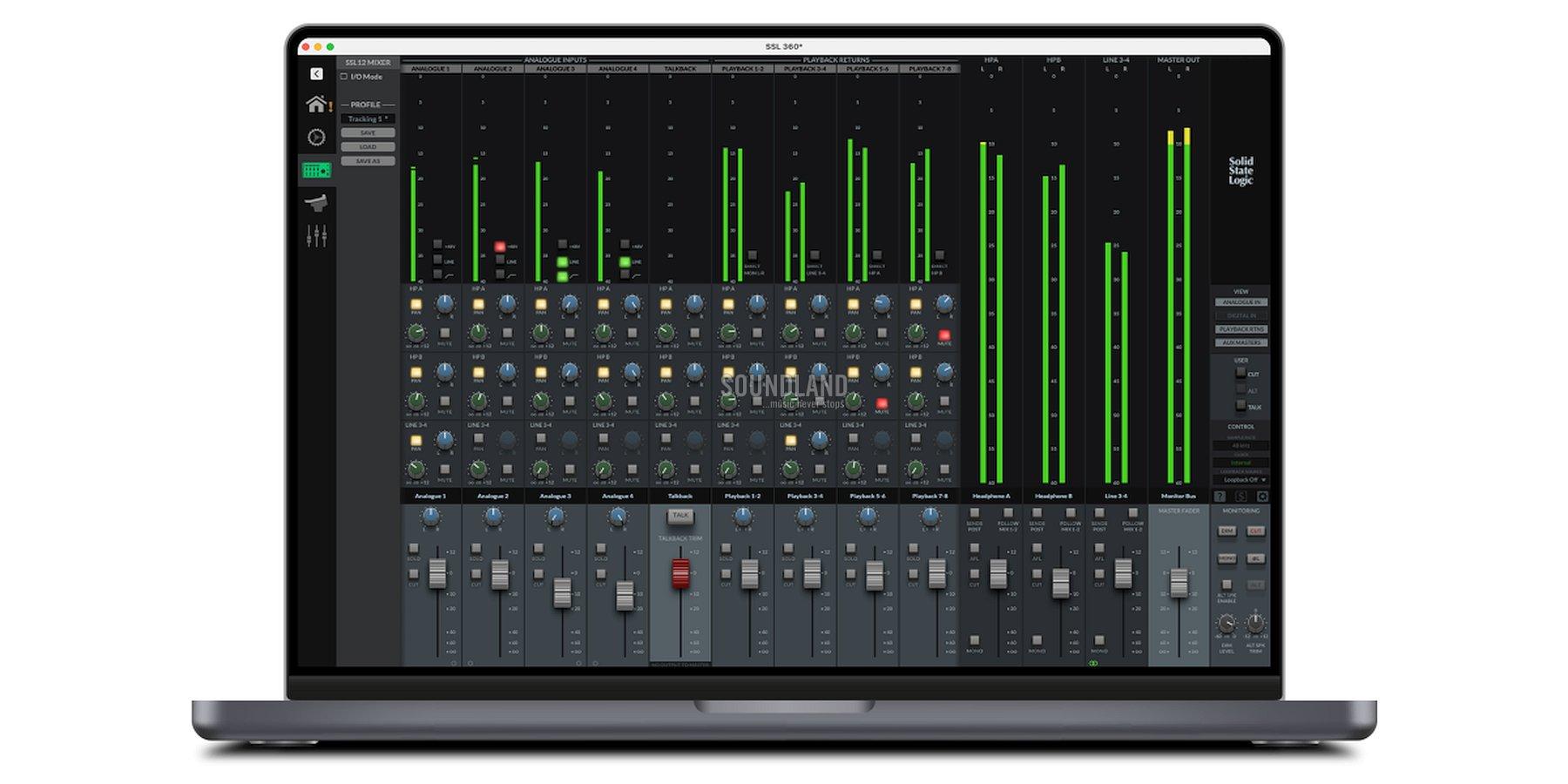Viewport: 1568px width, 784px height.
Task: Toggle the high-pass filter switch on Analogue 3
Action: pos(563,276)
